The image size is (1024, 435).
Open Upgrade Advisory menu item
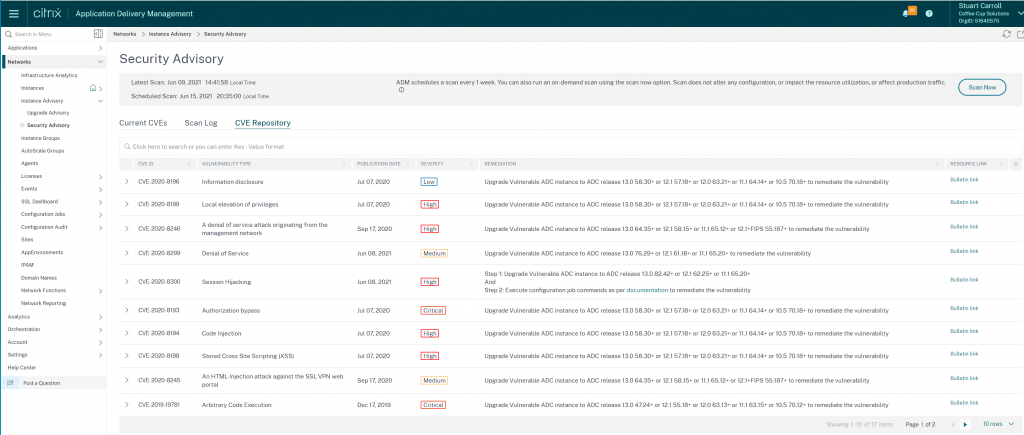click(x=48, y=113)
